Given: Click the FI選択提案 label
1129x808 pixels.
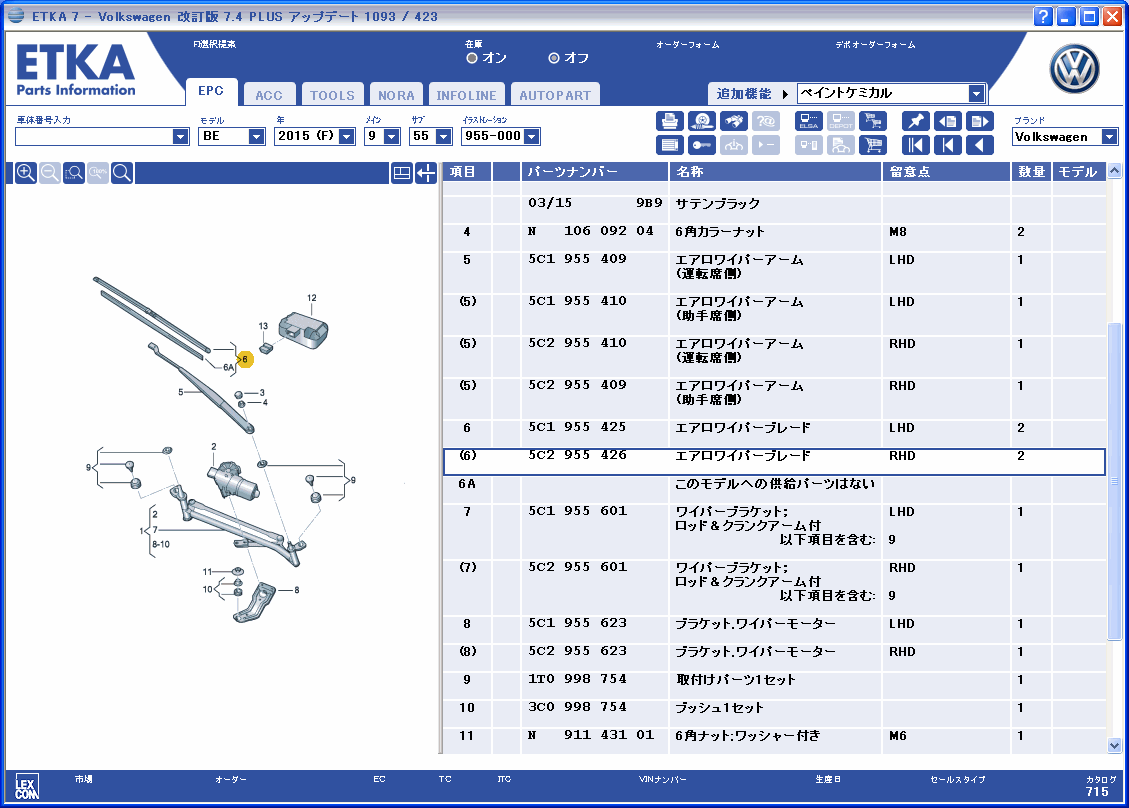Looking at the screenshot, I should (215, 44).
